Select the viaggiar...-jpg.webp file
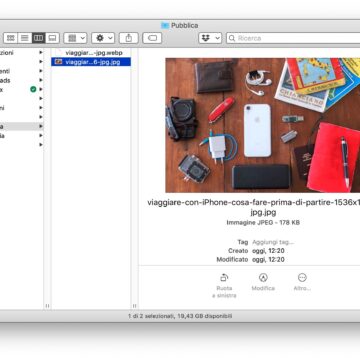Screen dimensions: 360x360 pos(91,53)
